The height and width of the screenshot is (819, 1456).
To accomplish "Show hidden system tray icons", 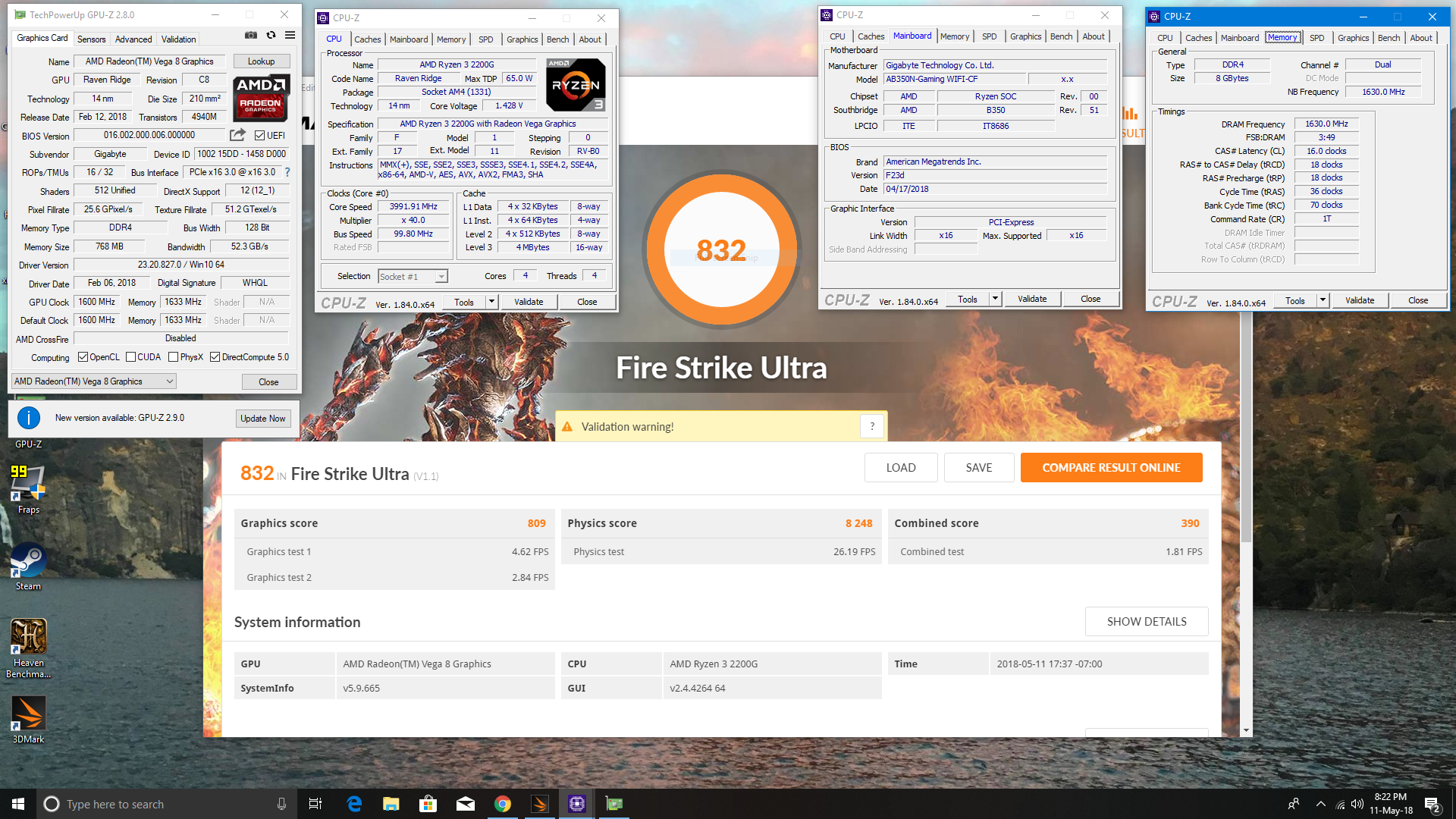I will click(1321, 804).
